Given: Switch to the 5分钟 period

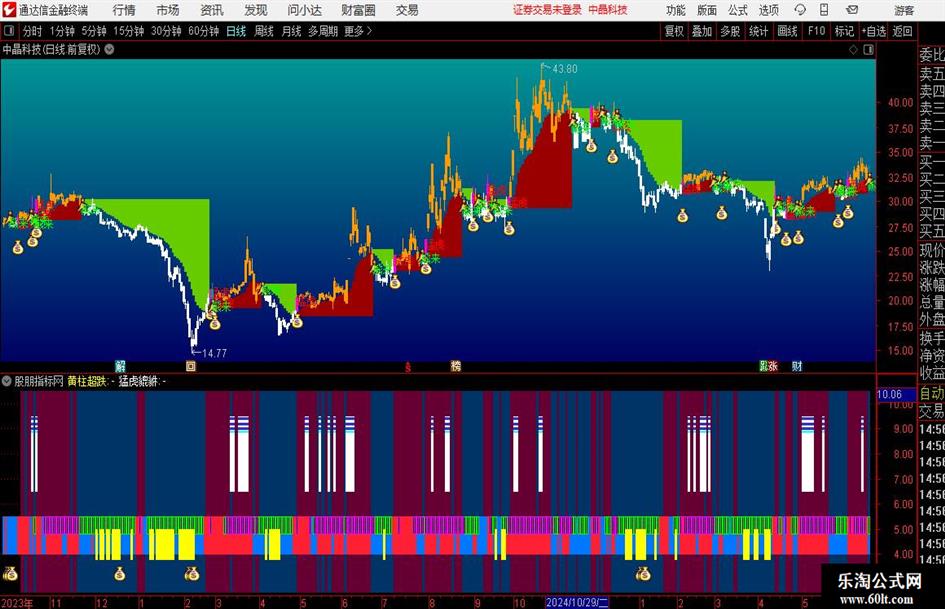Looking at the screenshot, I should click(94, 31).
